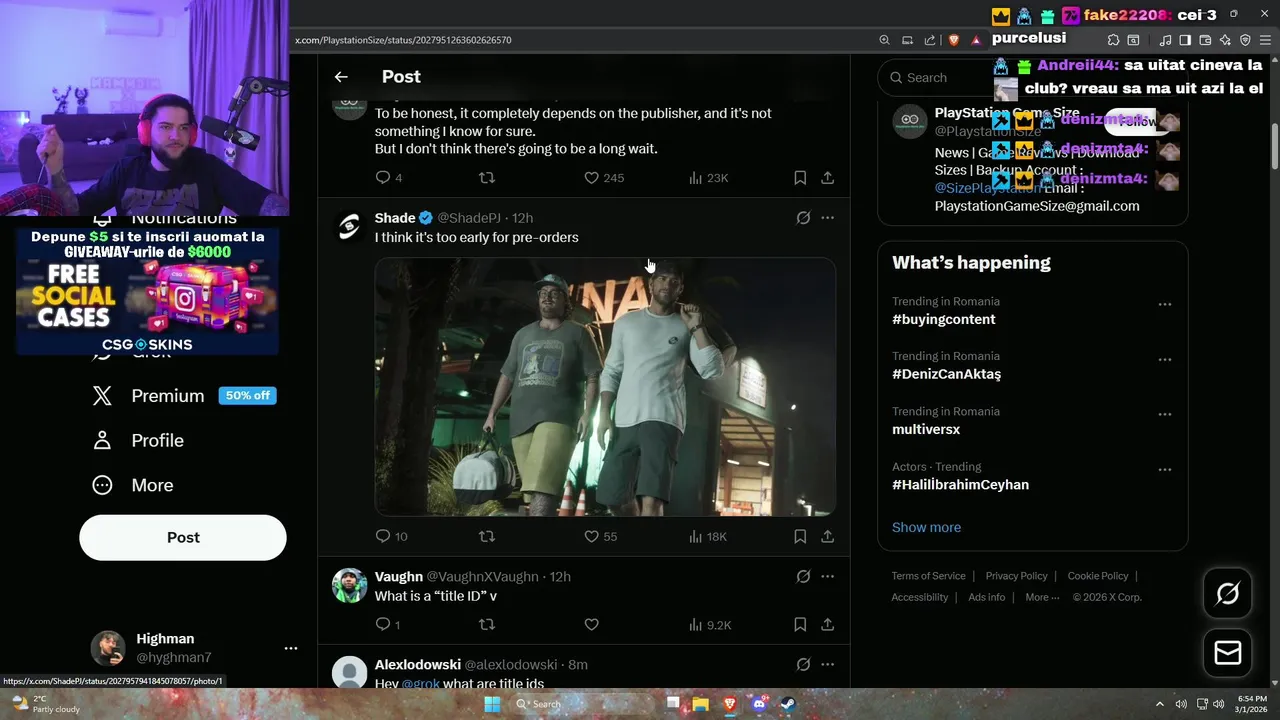Like the post showing 245 likes
1280x720 pixels.
(x=604, y=178)
